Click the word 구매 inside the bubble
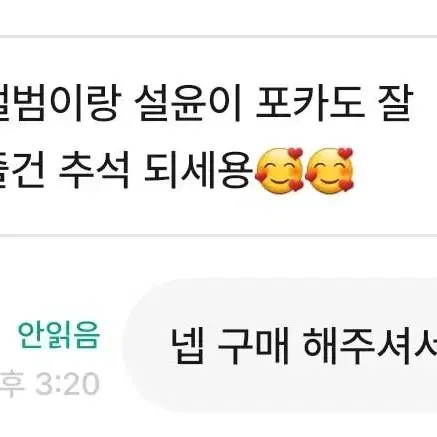437x437 pixels. tap(253, 346)
